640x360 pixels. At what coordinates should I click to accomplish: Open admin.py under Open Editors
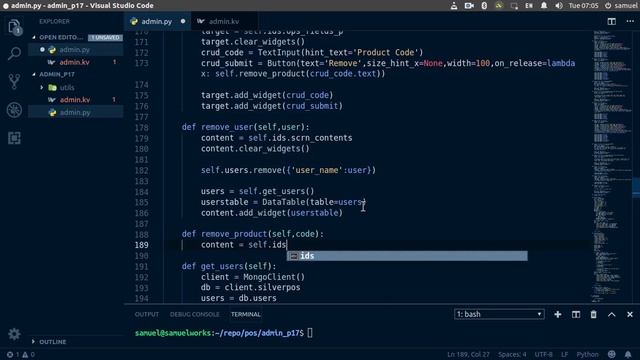[x=76, y=50]
